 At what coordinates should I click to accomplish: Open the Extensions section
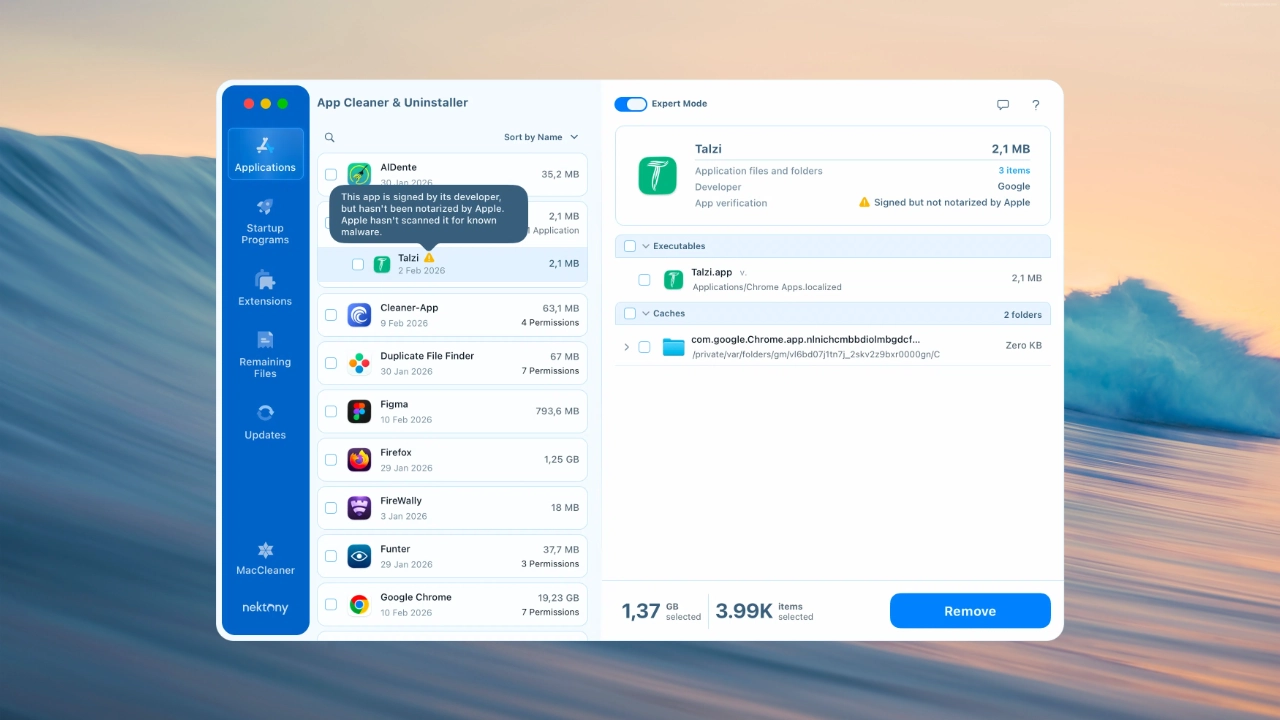pos(265,288)
